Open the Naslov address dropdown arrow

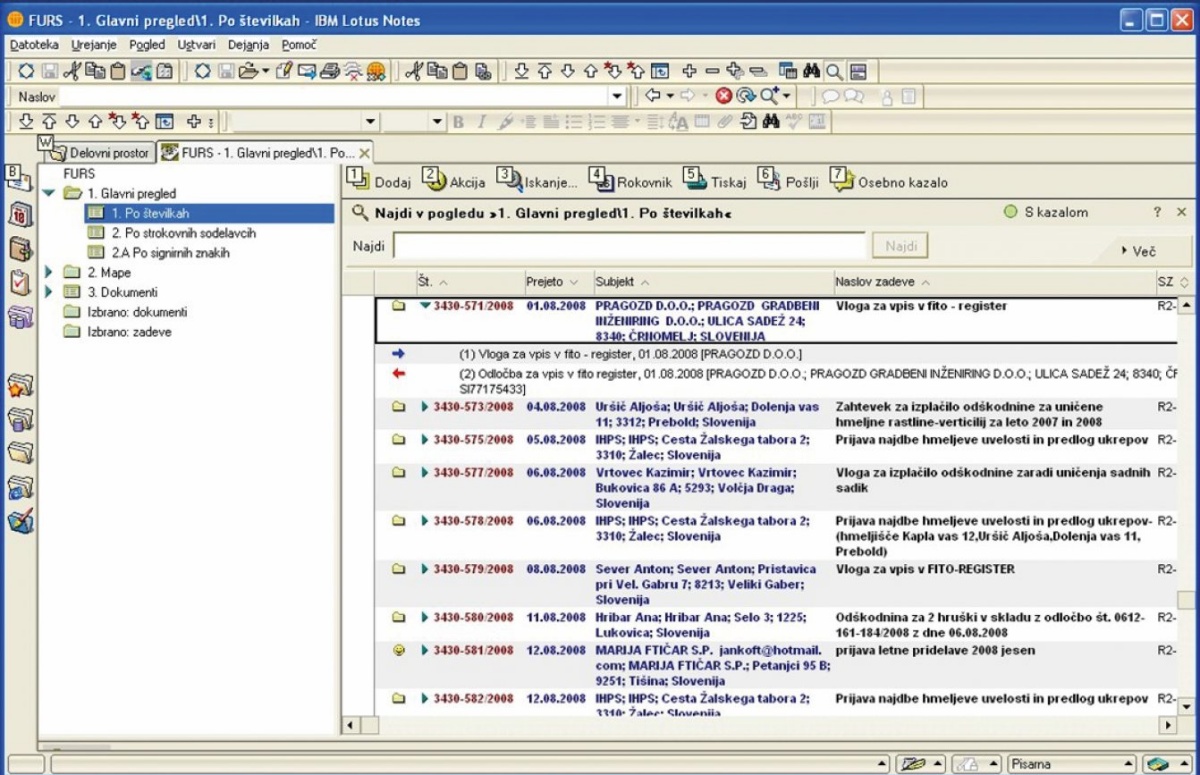(x=617, y=96)
